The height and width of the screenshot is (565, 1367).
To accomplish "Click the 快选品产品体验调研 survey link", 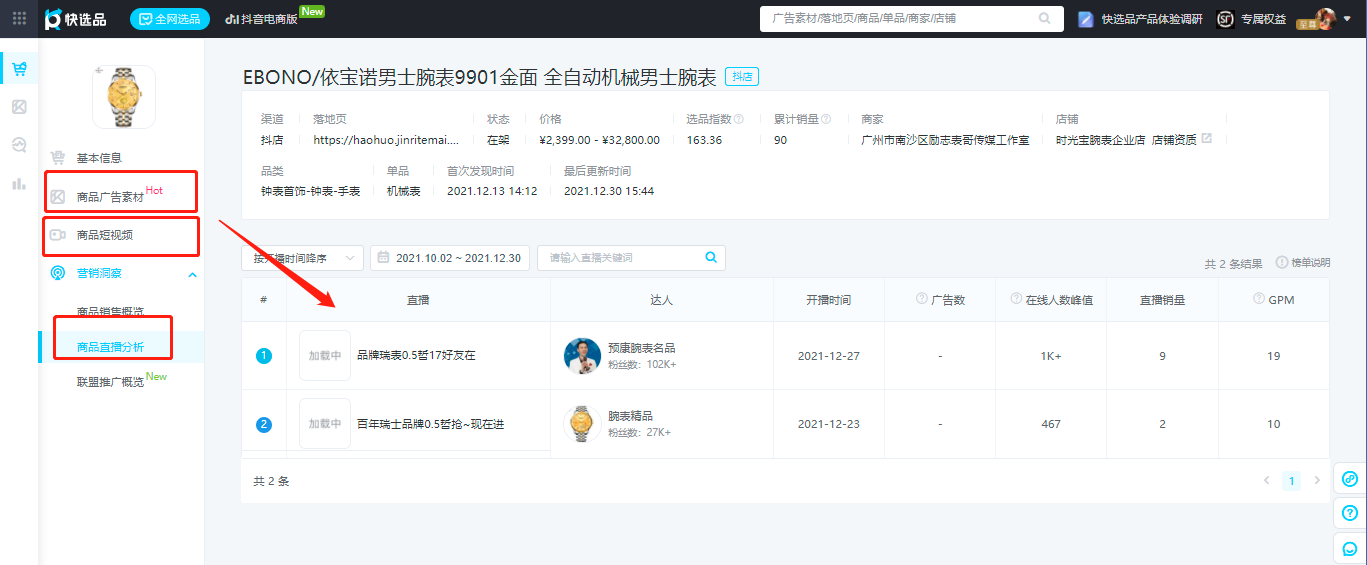I will coord(1141,19).
